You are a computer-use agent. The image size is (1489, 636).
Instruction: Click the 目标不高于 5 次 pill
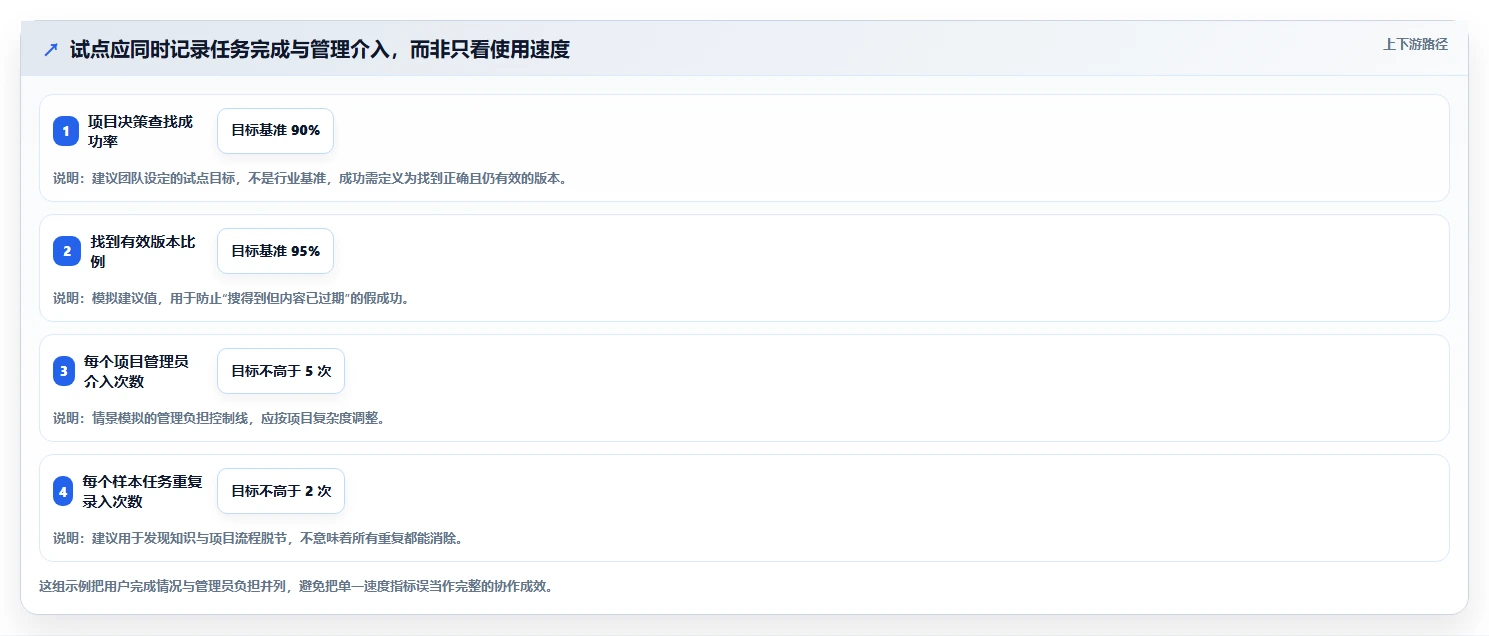coord(281,371)
